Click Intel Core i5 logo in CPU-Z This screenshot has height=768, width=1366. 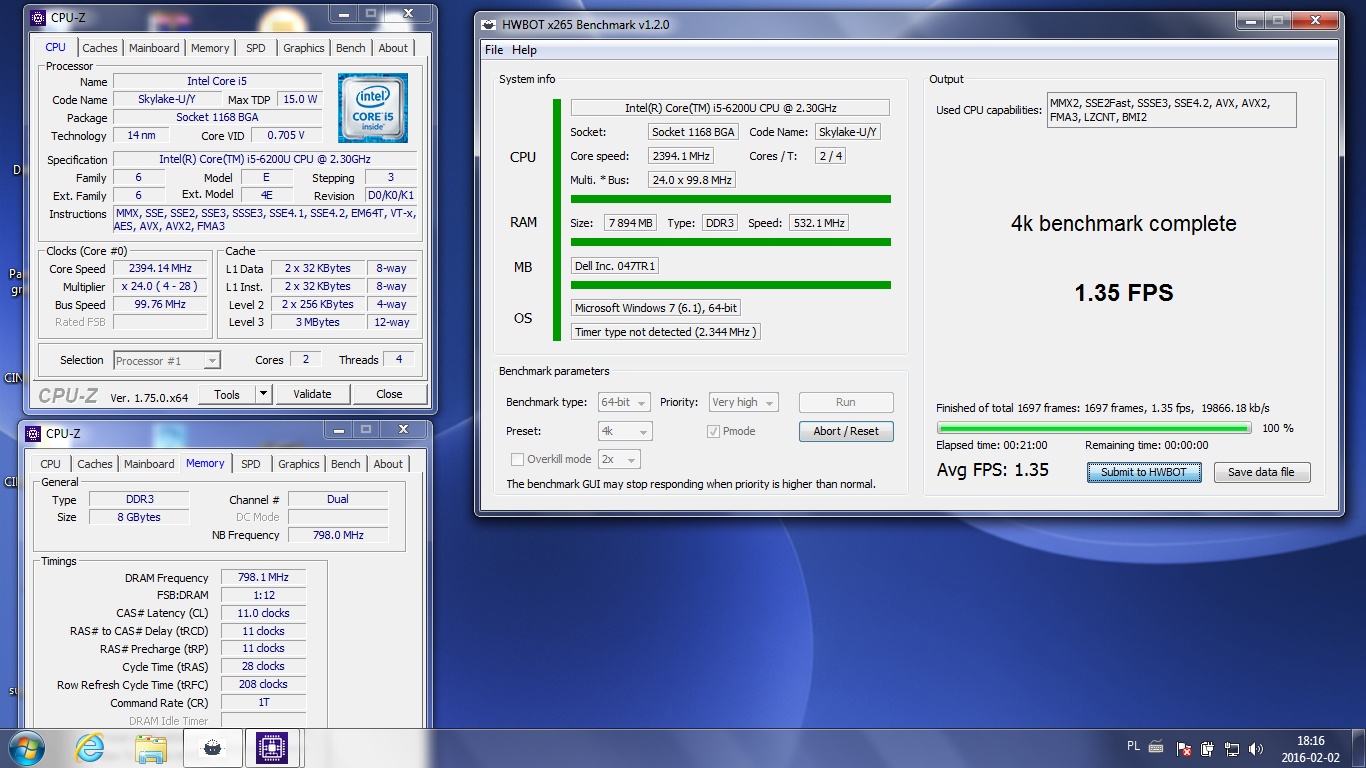tap(372, 108)
